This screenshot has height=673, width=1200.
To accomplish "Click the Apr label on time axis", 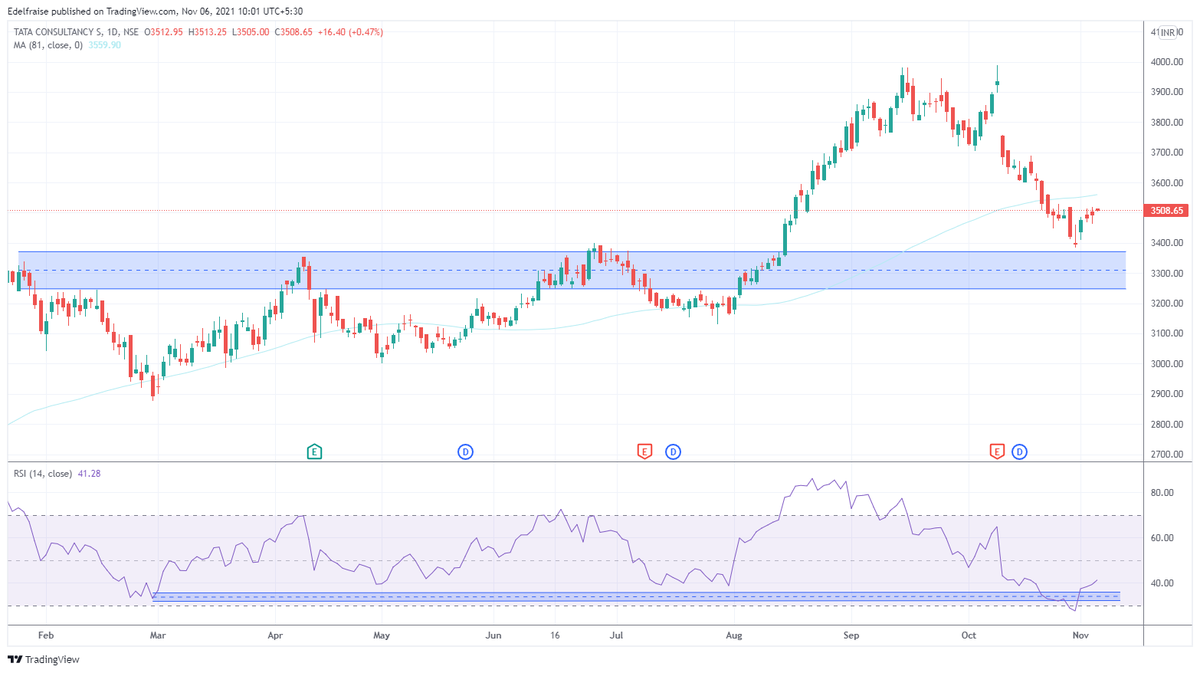I will (275, 635).
